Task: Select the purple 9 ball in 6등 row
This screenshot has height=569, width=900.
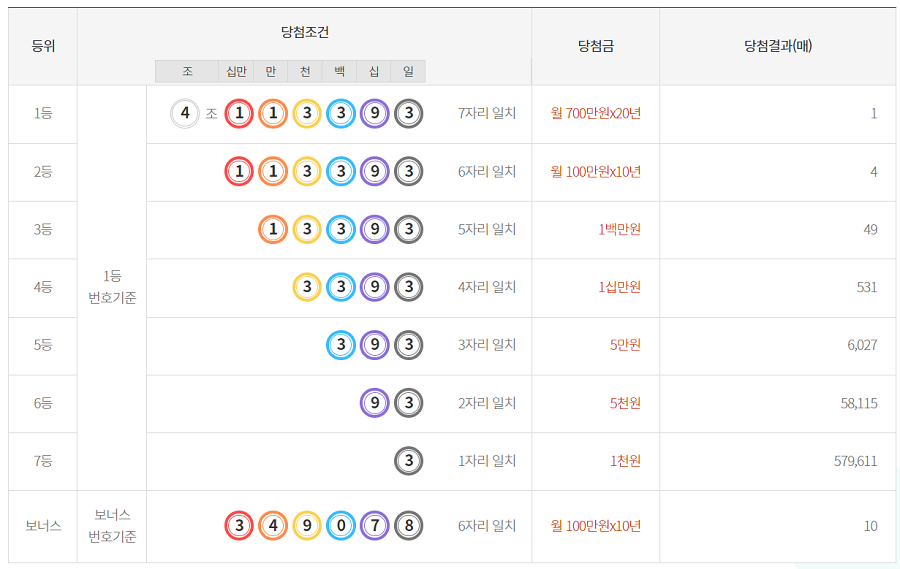Action: pyautogui.click(x=375, y=403)
